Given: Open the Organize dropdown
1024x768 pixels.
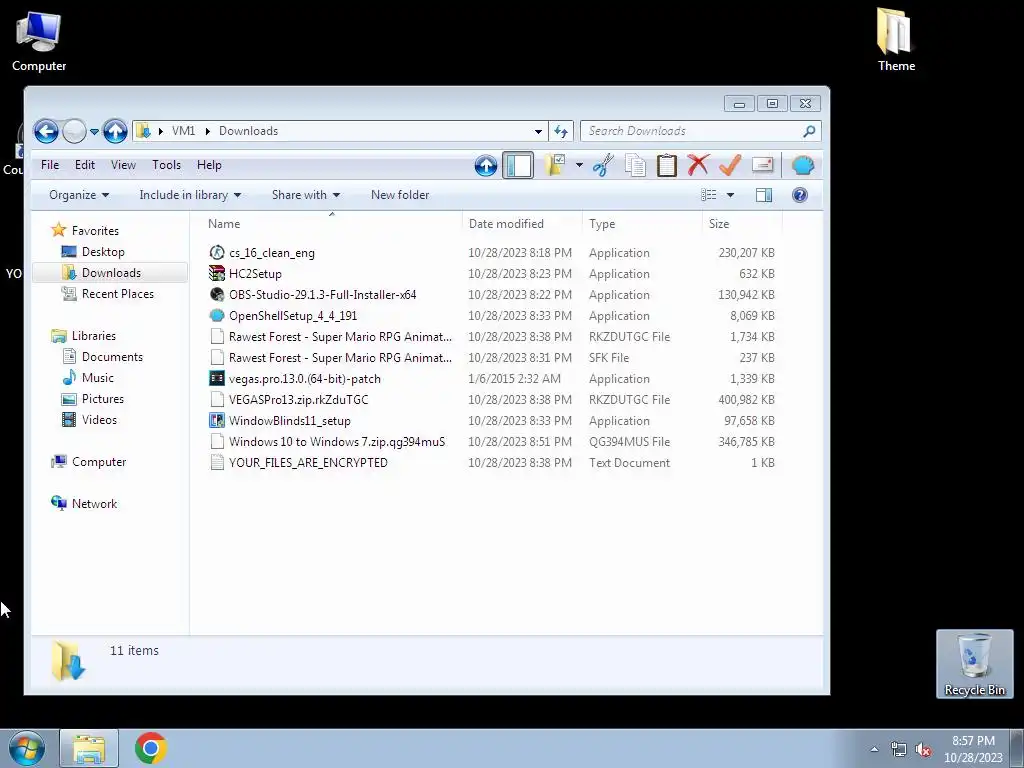Looking at the screenshot, I should click(x=79, y=195).
